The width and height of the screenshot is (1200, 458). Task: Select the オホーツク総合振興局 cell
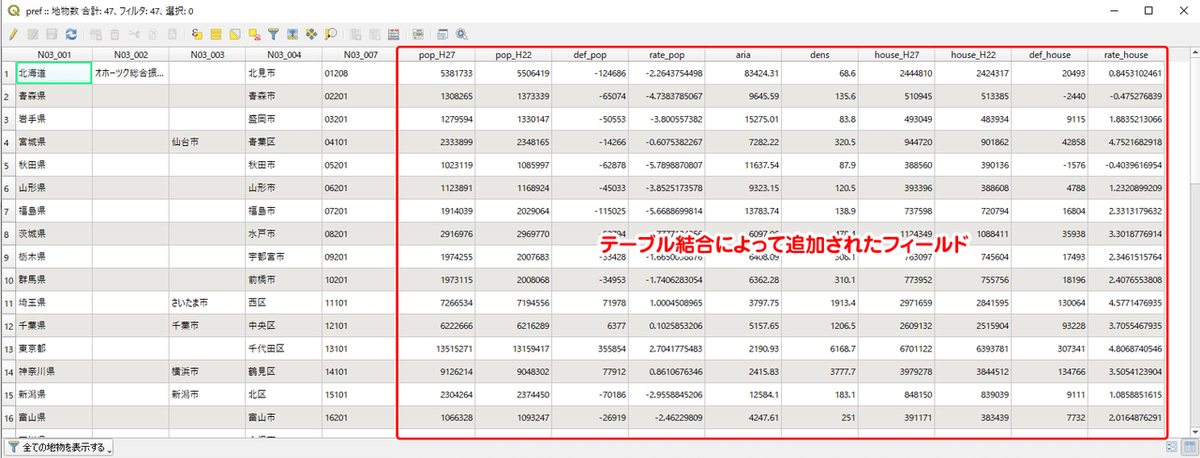click(130, 73)
